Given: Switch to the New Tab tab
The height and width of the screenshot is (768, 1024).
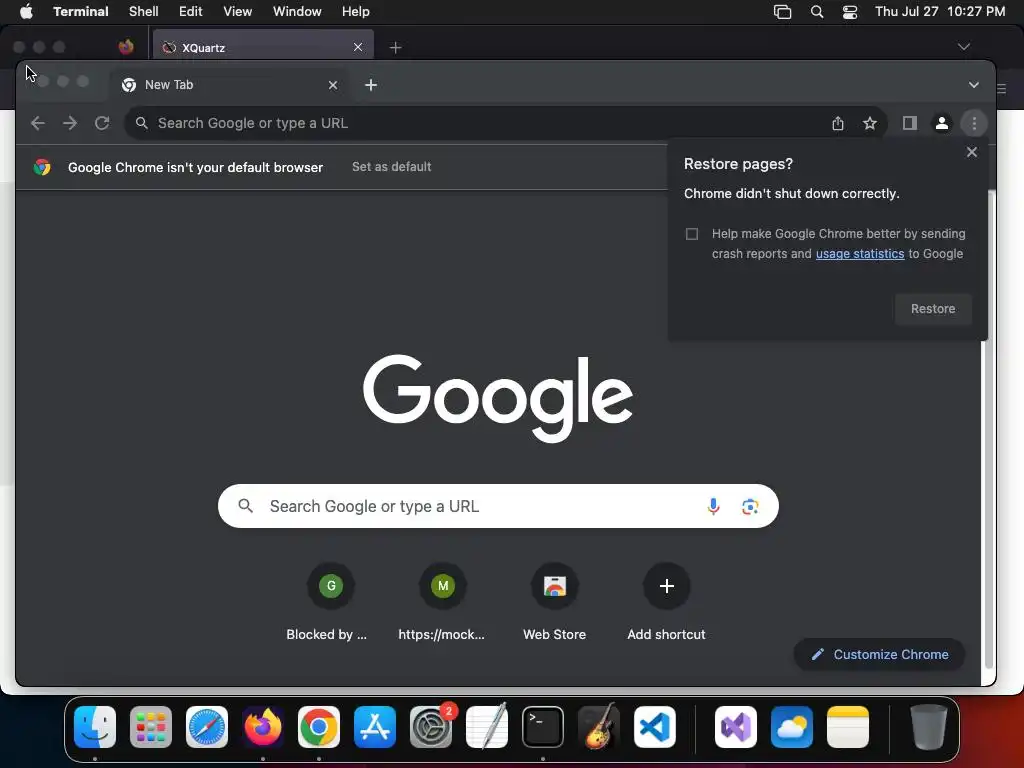Looking at the screenshot, I should point(229,85).
